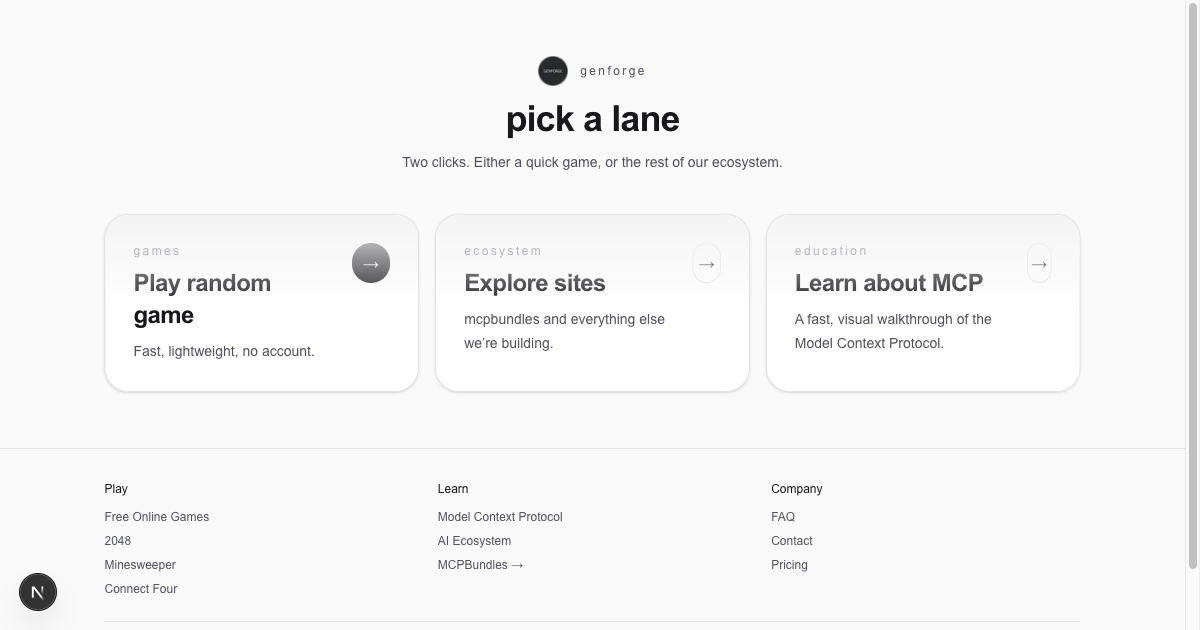This screenshot has height=630, width=1200.
Task: Click the Contact footer link
Action: [792, 541]
